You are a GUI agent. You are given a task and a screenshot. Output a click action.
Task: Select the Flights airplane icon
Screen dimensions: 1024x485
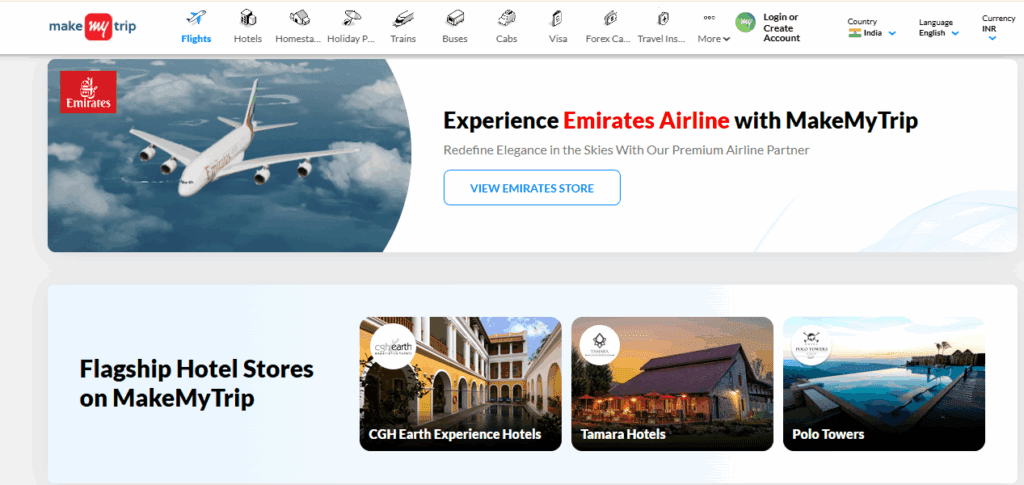pyautogui.click(x=196, y=18)
